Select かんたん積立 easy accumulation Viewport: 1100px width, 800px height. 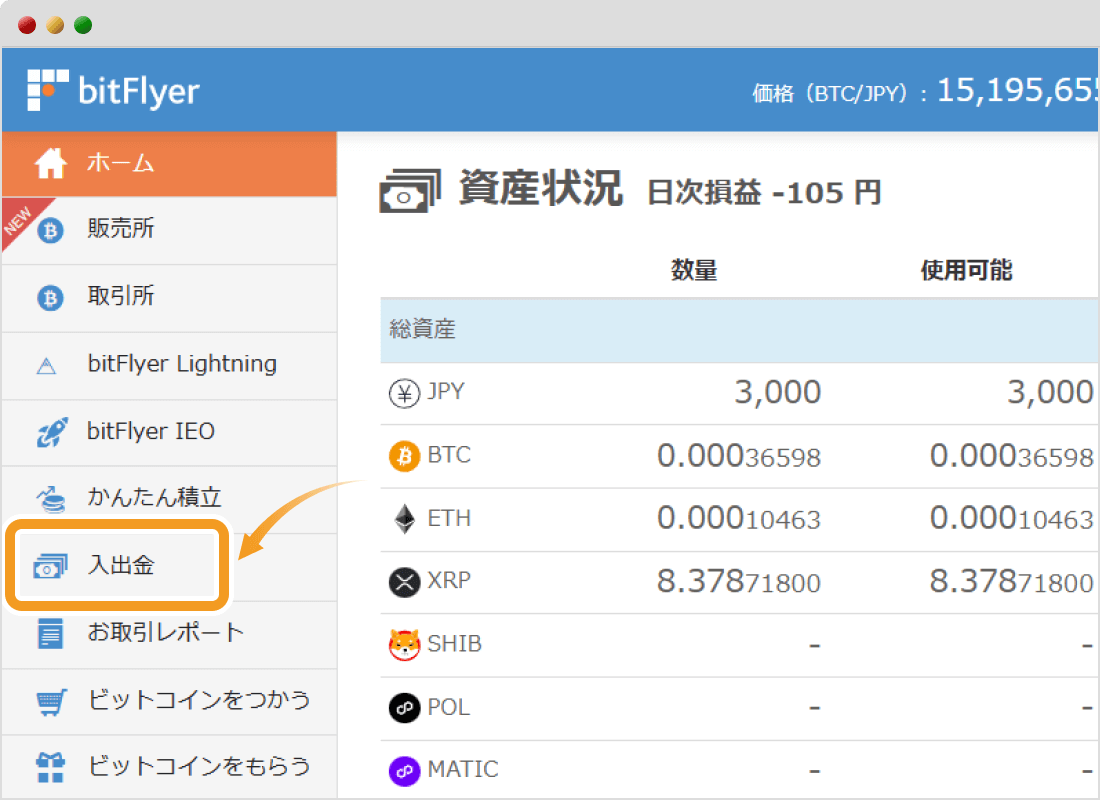(125, 498)
